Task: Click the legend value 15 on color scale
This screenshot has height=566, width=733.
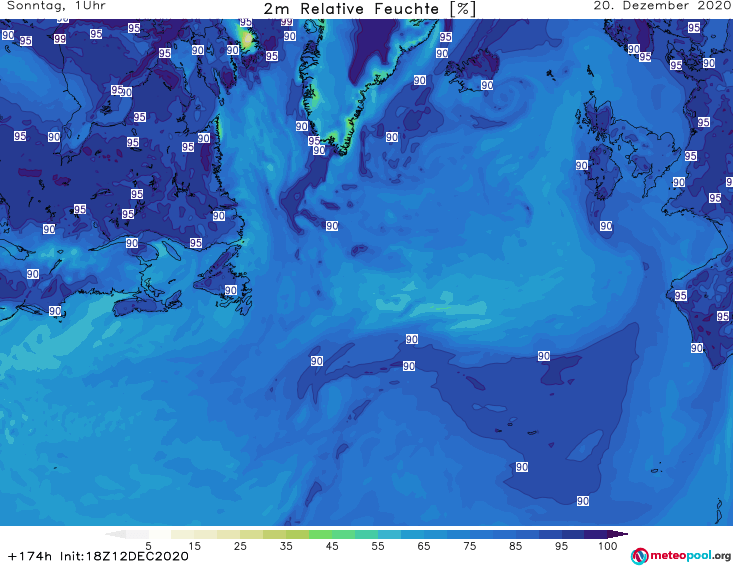Action: pos(194,546)
